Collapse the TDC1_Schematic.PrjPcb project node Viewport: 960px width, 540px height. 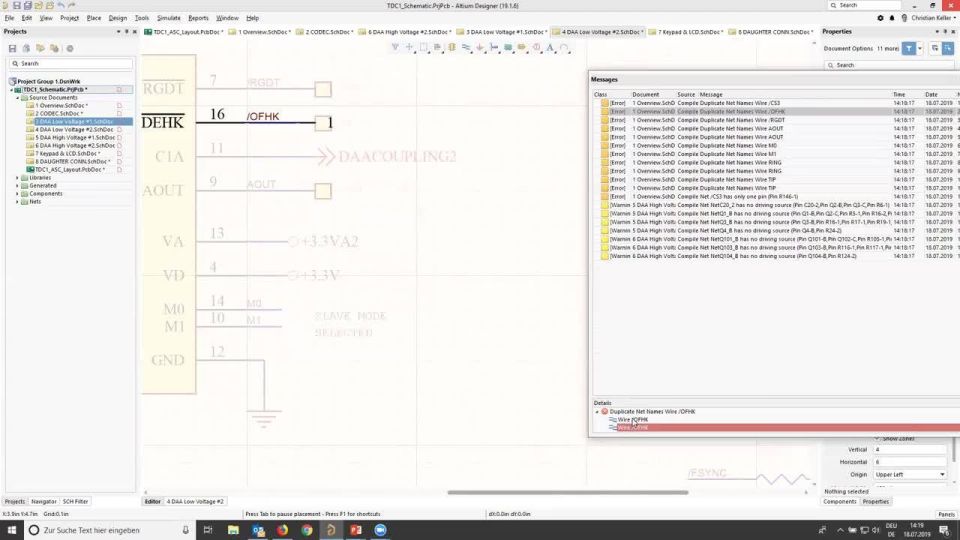coord(11,89)
